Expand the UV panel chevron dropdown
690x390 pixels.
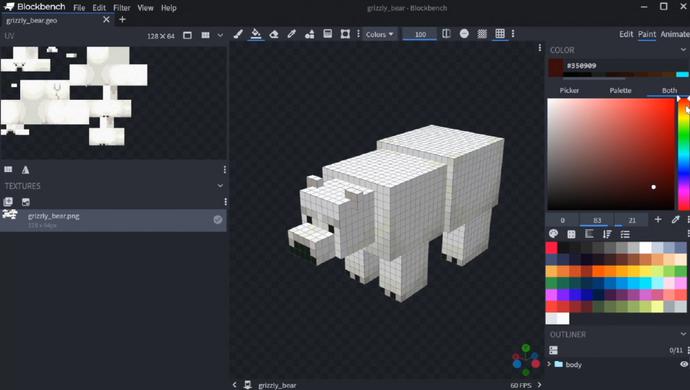(220, 35)
